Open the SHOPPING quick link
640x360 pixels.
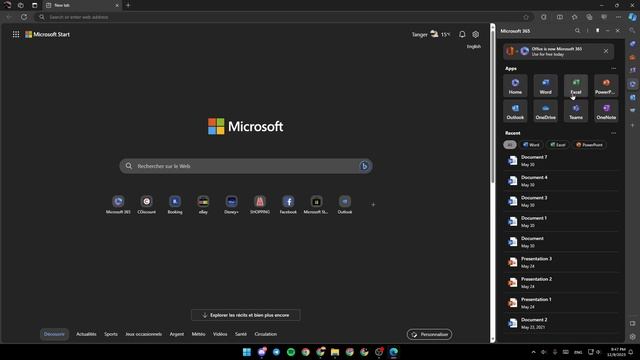260,204
